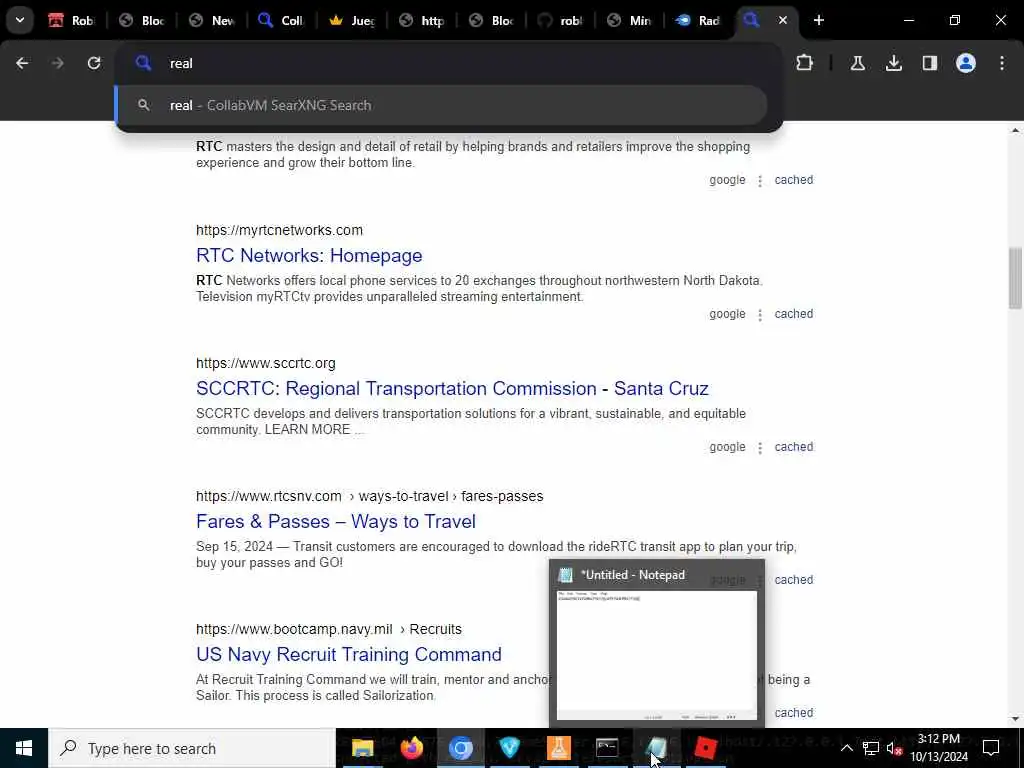This screenshot has height=768, width=1024.
Task: Expand three-dot options for RTC Networks result
Action: [x=760, y=315]
